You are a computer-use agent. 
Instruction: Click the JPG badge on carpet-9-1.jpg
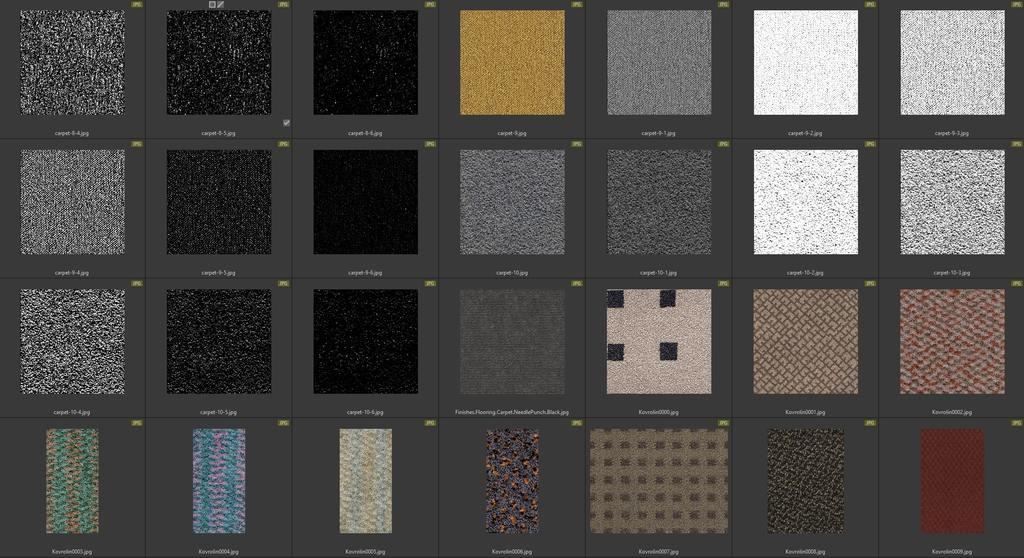pos(723,5)
